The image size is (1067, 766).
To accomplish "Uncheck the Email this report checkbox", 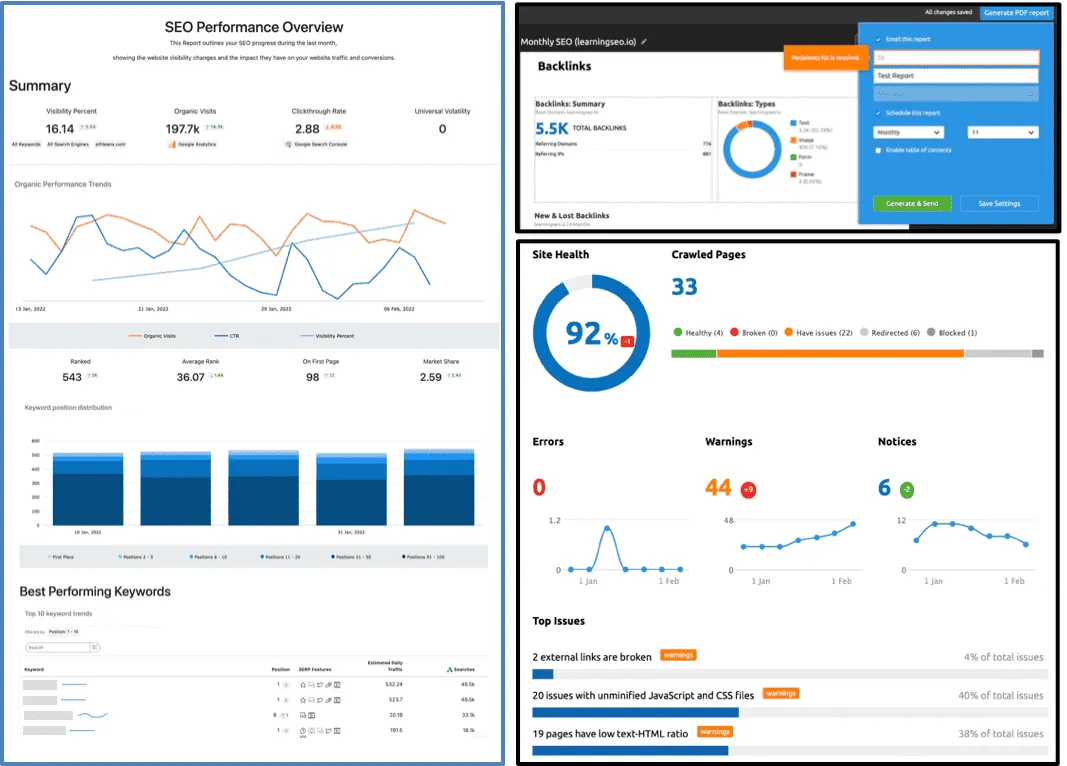I will (x=878, y=39).
